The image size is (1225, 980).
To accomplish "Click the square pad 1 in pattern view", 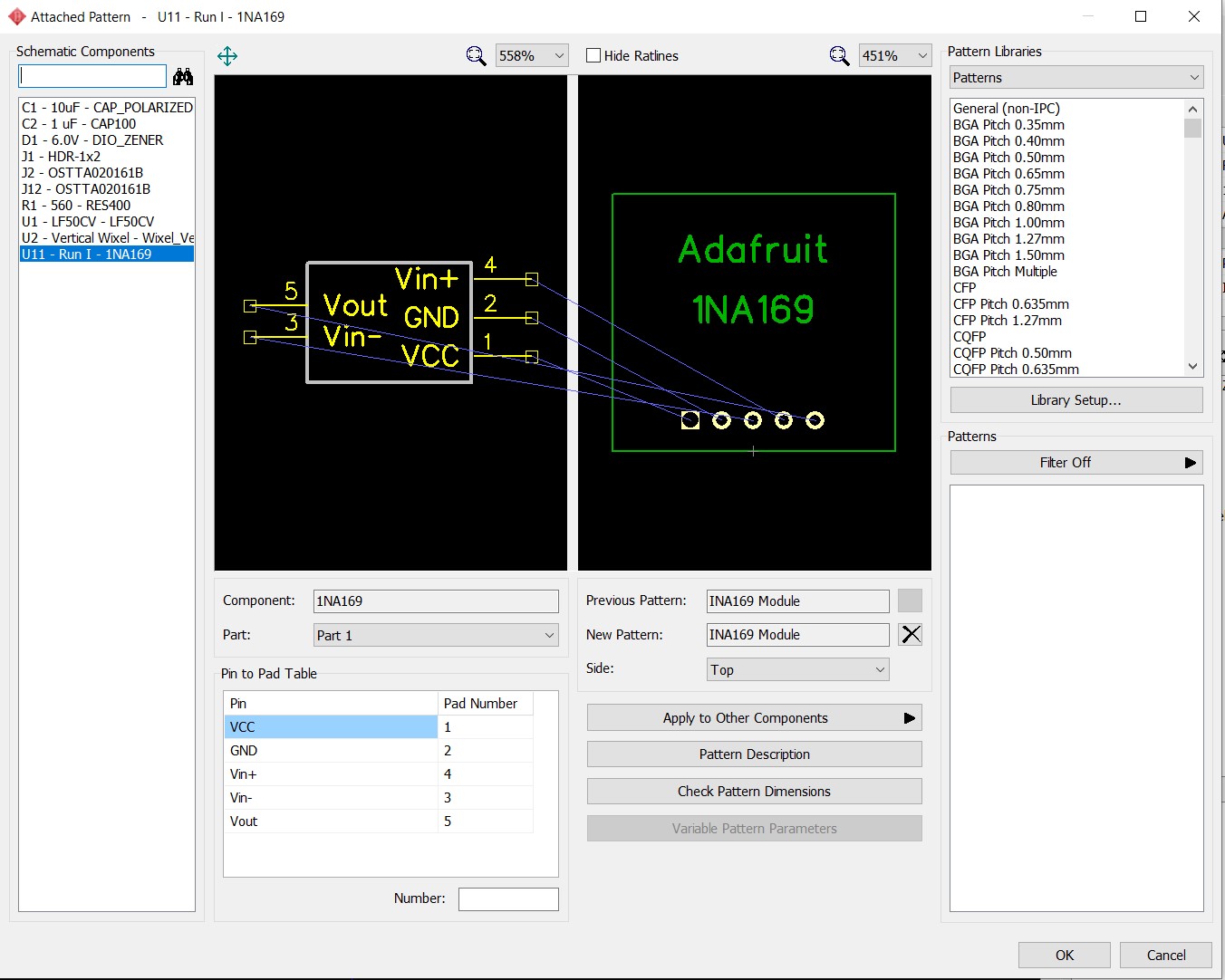I will [x=690, y=420].
